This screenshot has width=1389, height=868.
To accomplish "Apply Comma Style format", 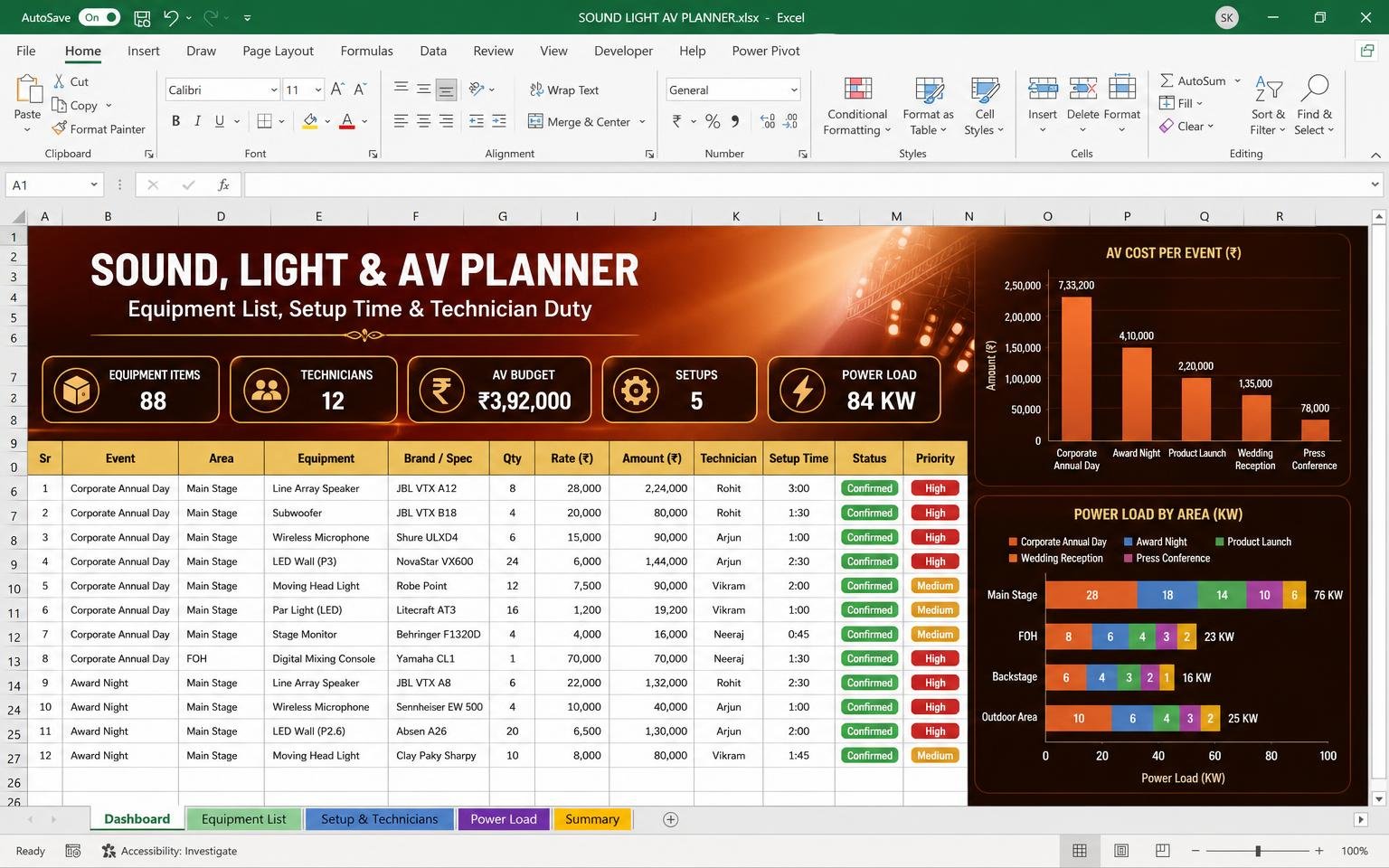I will pyautogui.click(x=735, y=121).
